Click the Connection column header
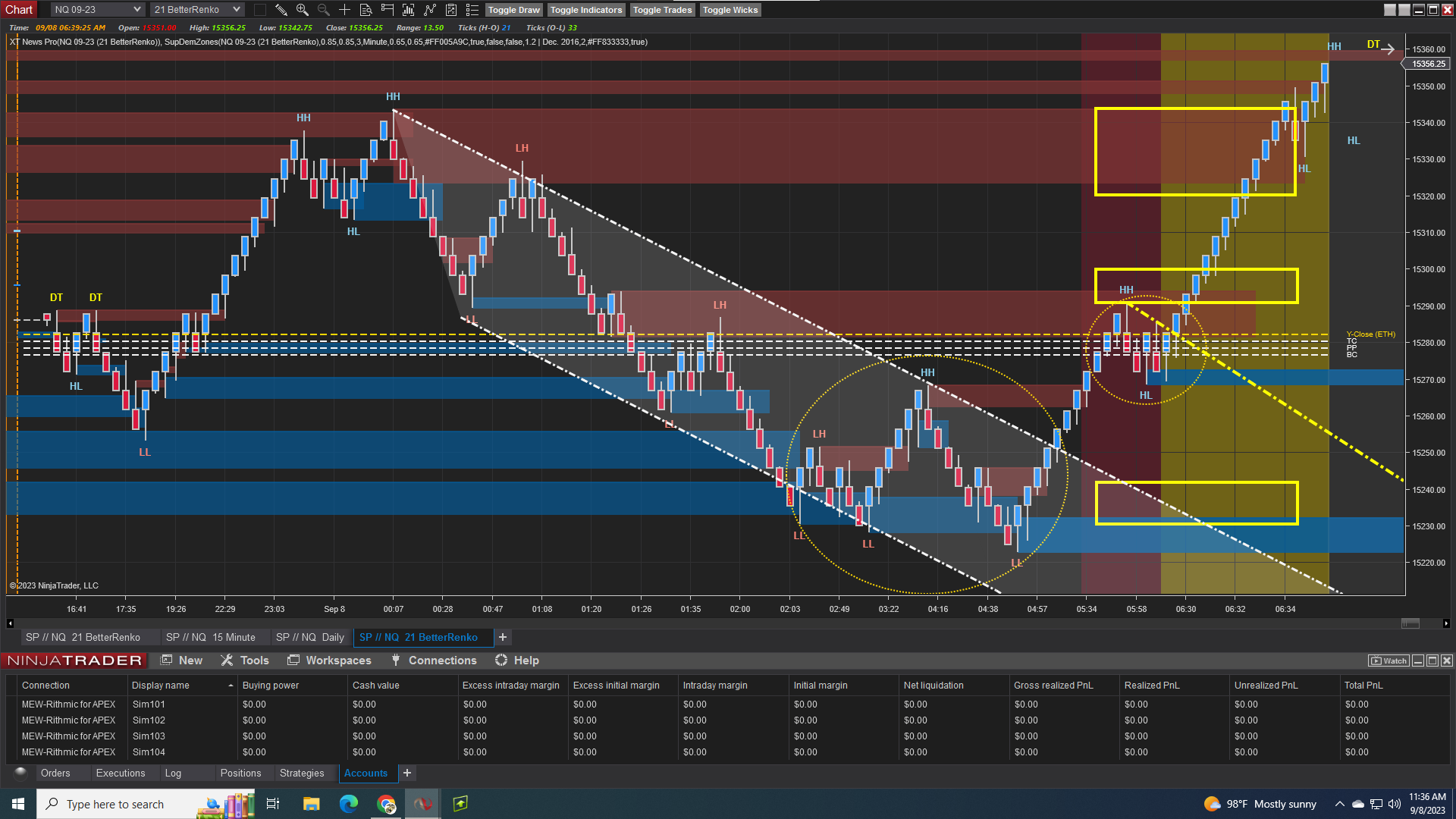This screenshot has height=819, width=1456. pyautogui.click(x=71, y=686)
